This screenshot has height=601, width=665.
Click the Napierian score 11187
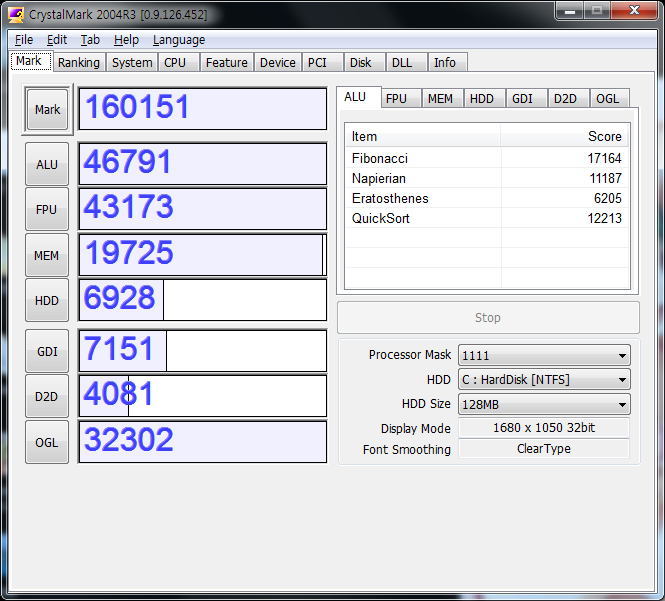tap(605, 178)
